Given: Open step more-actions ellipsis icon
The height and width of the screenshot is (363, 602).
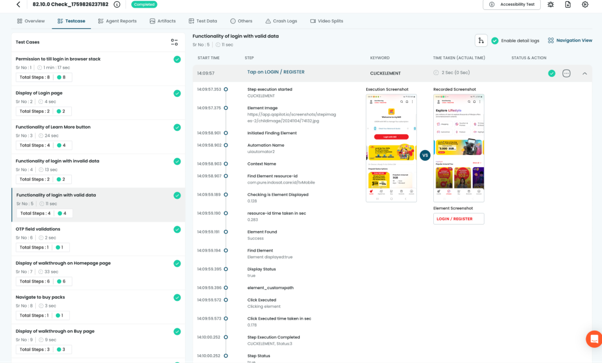Looking at the screenshot, I should [566, 73].
